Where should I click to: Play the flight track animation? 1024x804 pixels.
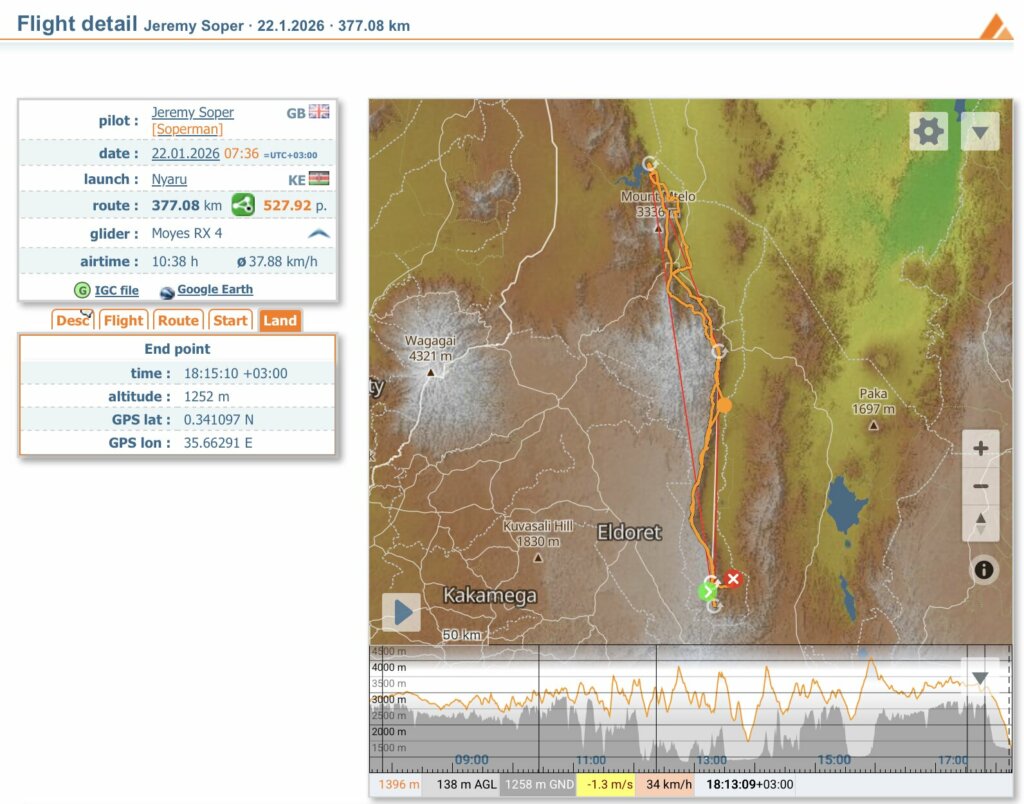(x=402, y=612)
